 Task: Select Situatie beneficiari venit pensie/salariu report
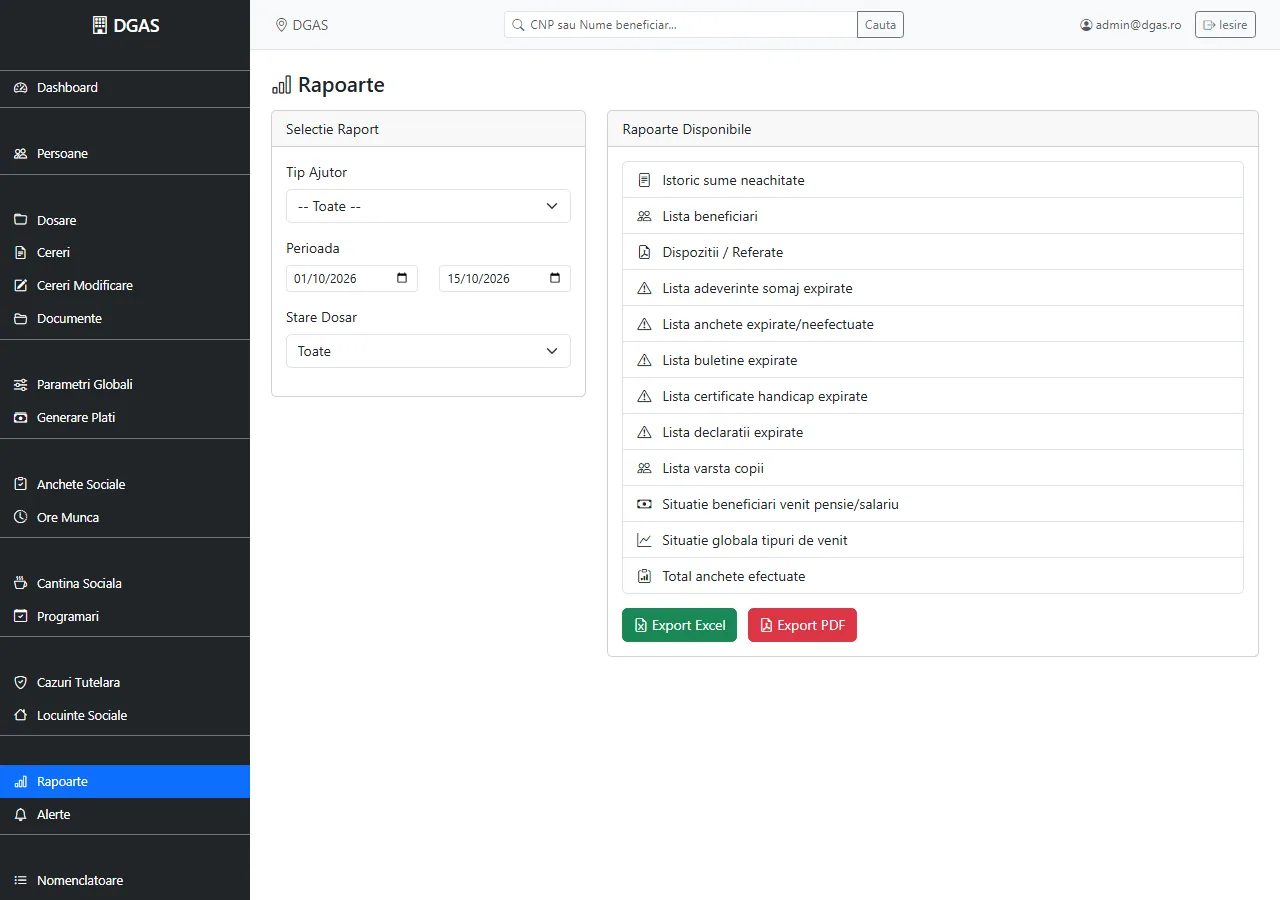click(932, 504)
